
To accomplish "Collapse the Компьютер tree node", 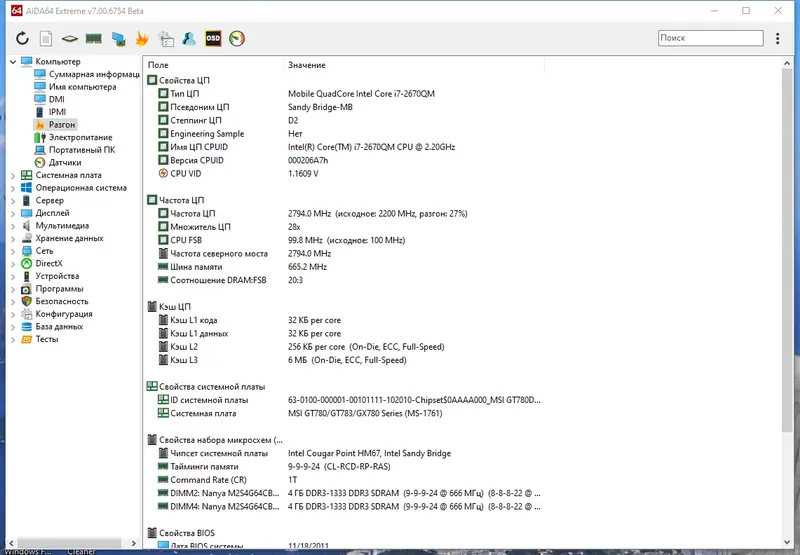I will [13, 62].
